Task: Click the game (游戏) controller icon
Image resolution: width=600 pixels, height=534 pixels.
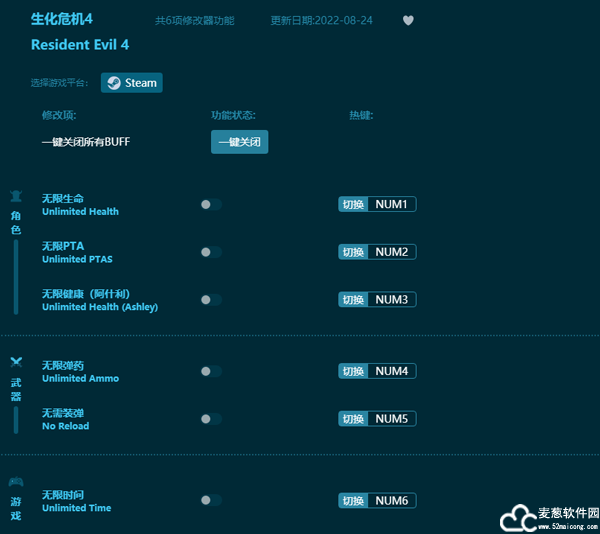Action: point(16,482)
